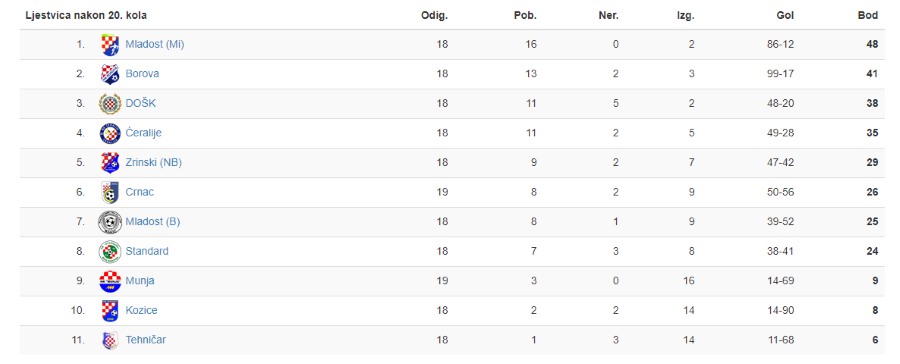The height and width of the screenshot is (364, 900).
Task: Click the Odig. column header
Action: coord(435,16)
